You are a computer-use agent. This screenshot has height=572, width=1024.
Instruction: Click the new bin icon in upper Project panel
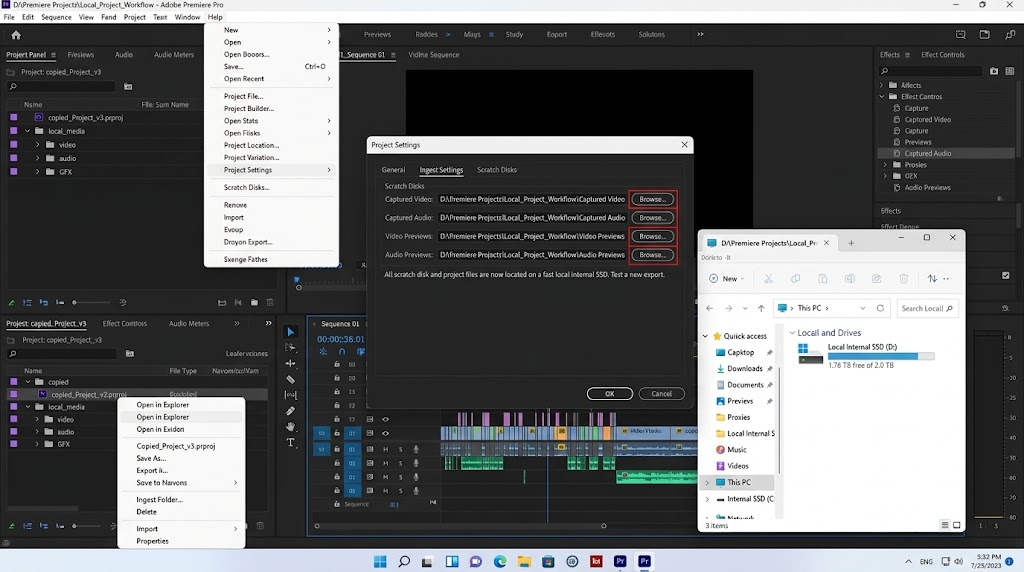[x=254, y=303]
